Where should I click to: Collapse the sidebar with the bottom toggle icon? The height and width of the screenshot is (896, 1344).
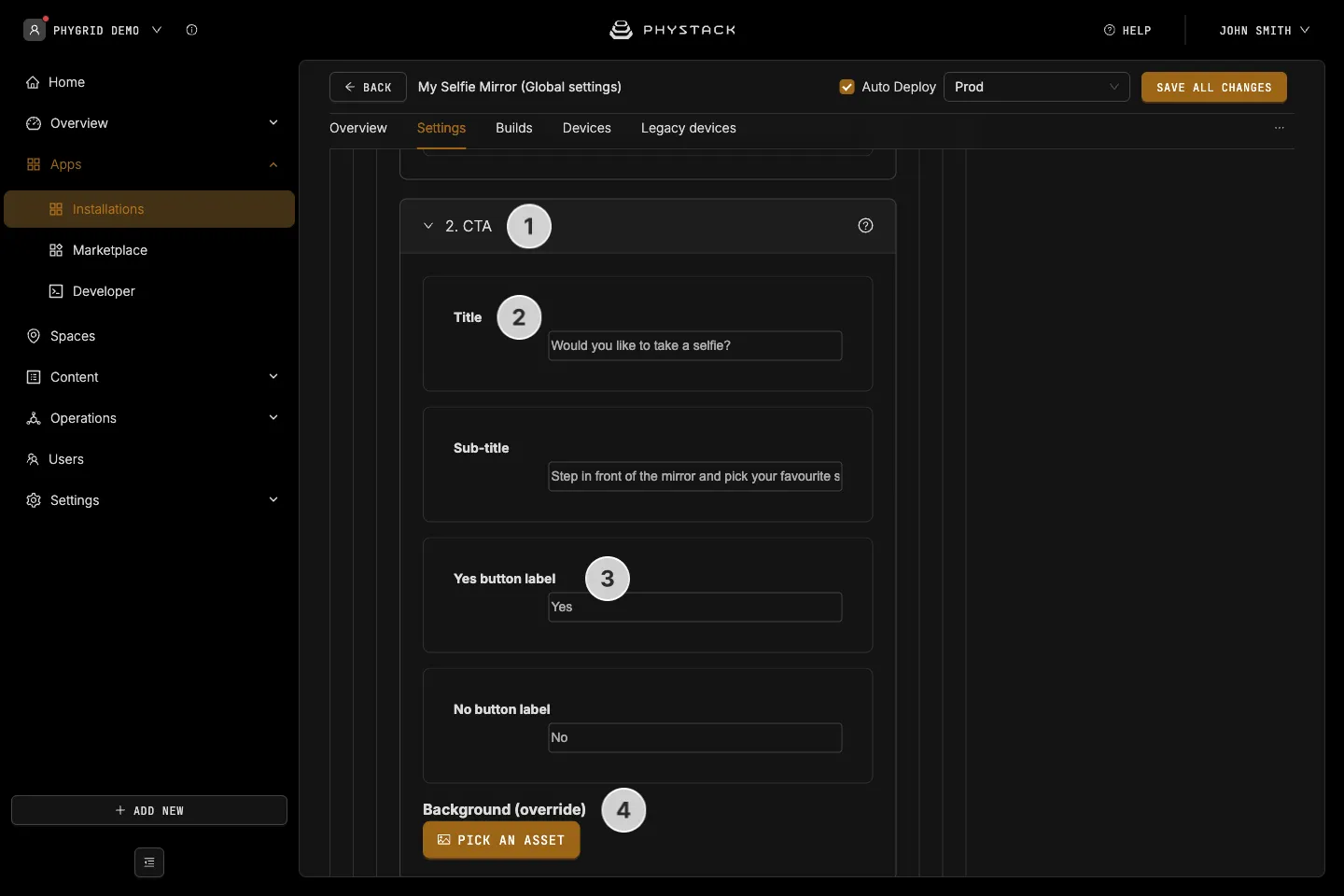coord(149,862)
